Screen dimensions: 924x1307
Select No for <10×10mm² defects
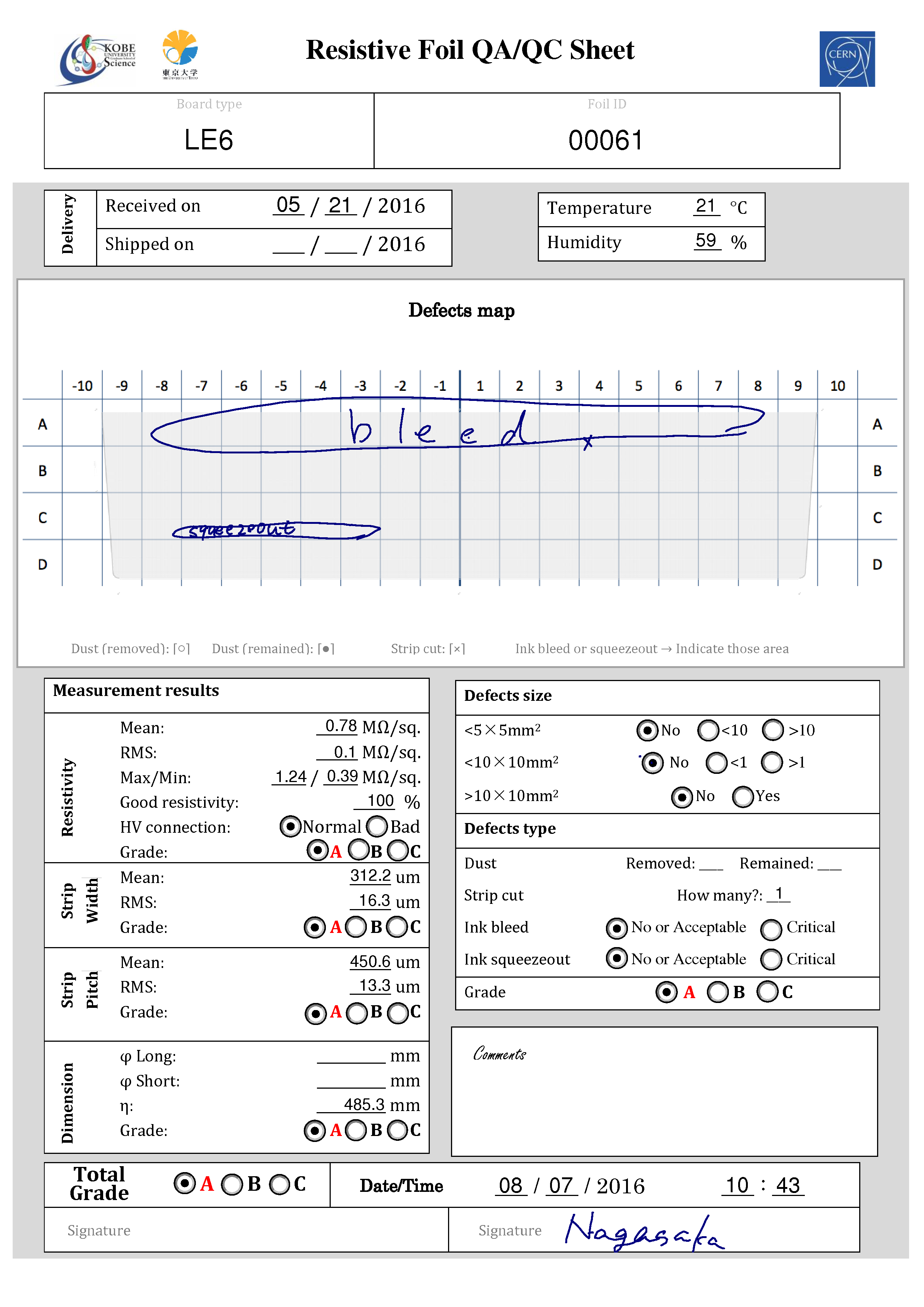coord(652,763)
